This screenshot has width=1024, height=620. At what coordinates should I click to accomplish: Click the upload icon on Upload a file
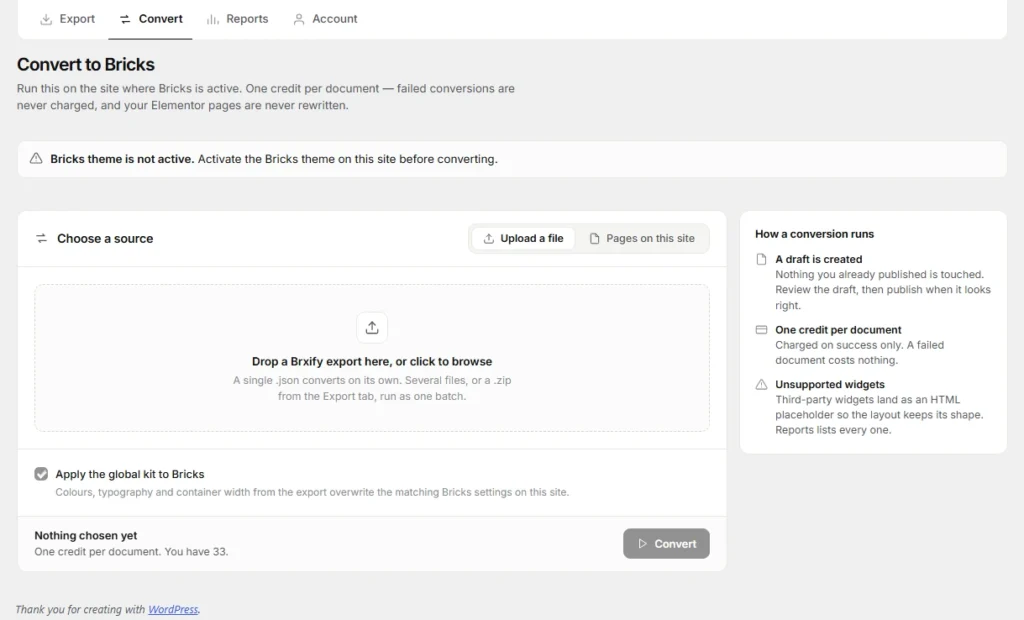tap(488, 238)
